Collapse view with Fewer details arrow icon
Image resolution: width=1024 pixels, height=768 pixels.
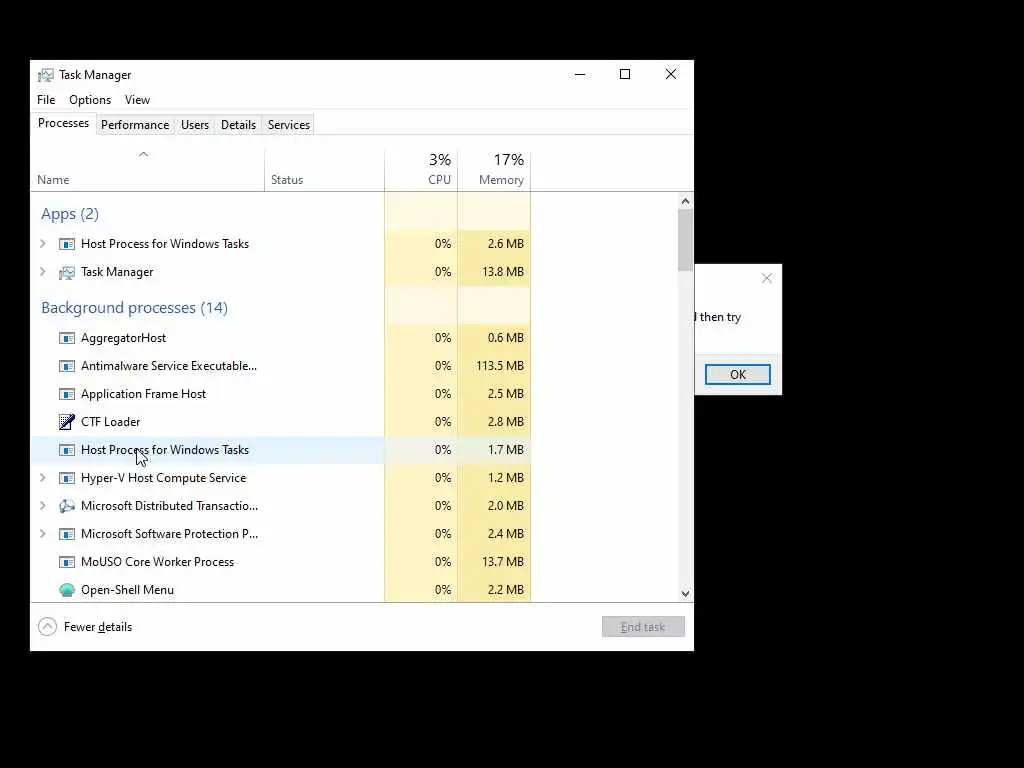click(x=47, y=627)
